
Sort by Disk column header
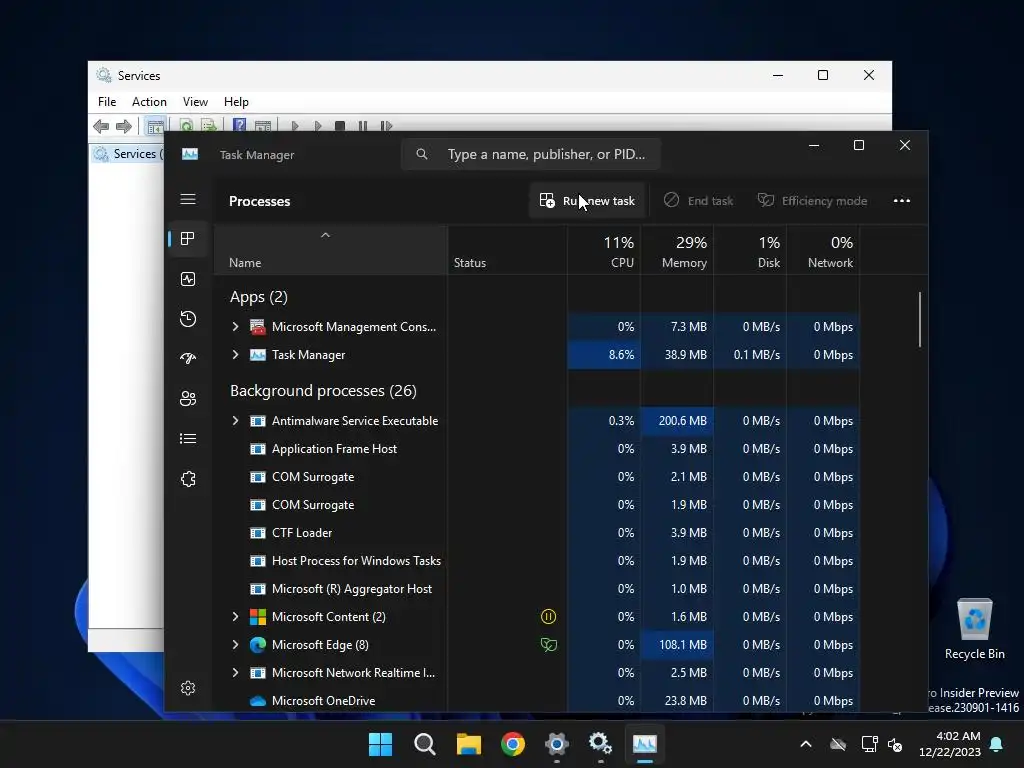coord(750,251)
